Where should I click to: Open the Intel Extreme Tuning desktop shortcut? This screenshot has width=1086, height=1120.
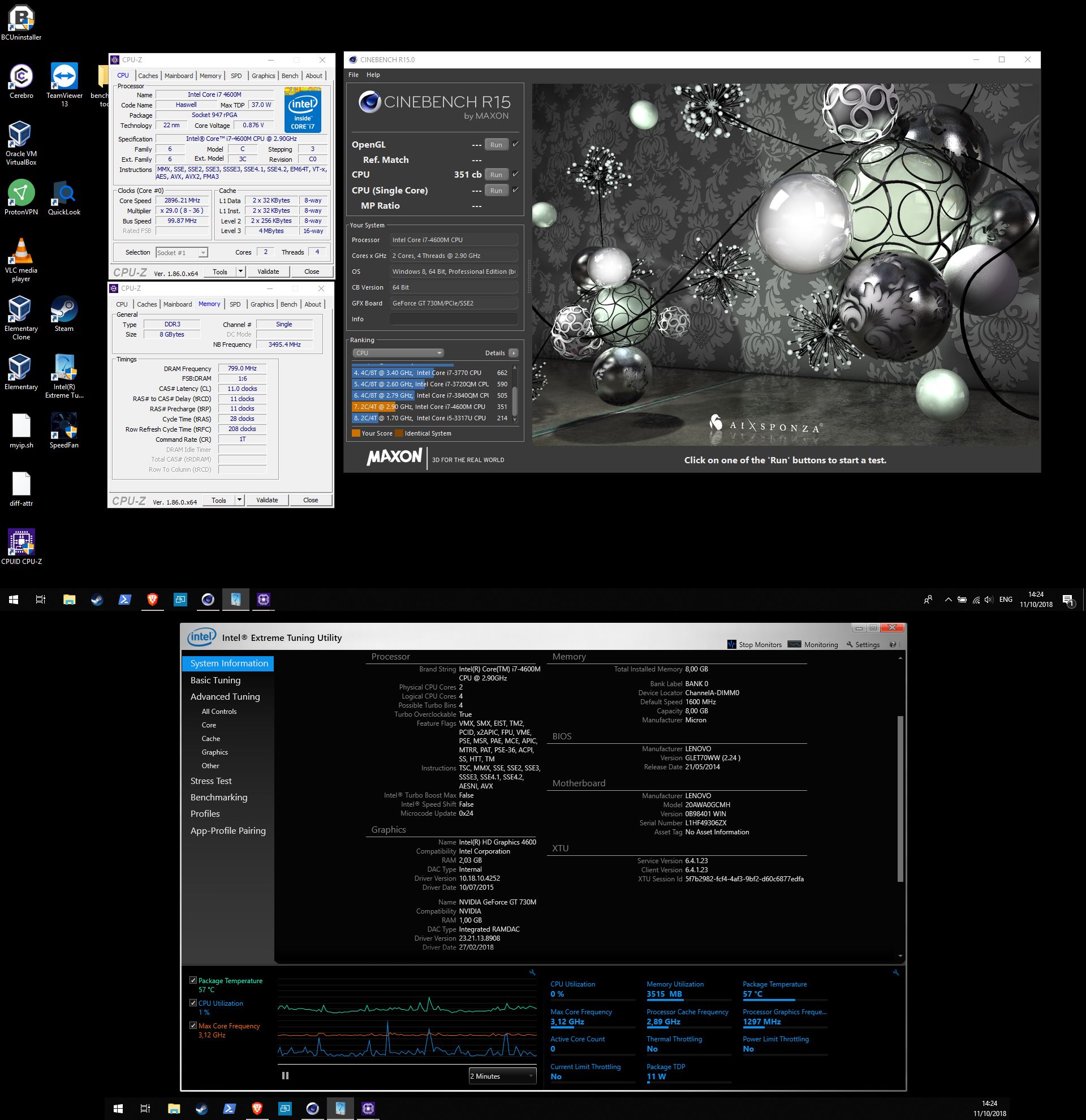tap(64, 377)
